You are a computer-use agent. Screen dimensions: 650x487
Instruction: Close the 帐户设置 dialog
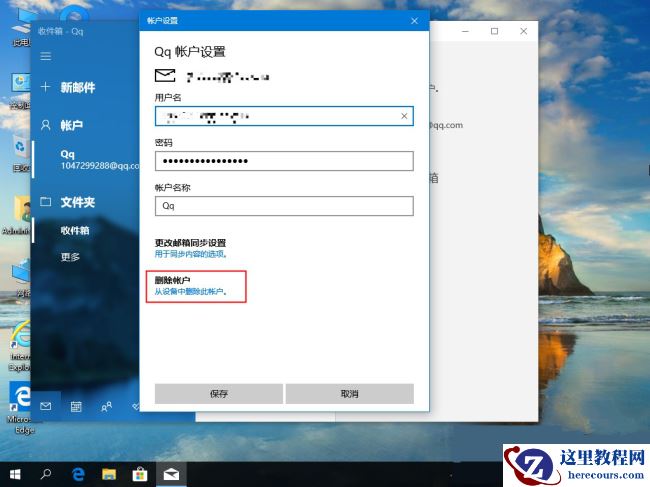[x=414, y=21]
